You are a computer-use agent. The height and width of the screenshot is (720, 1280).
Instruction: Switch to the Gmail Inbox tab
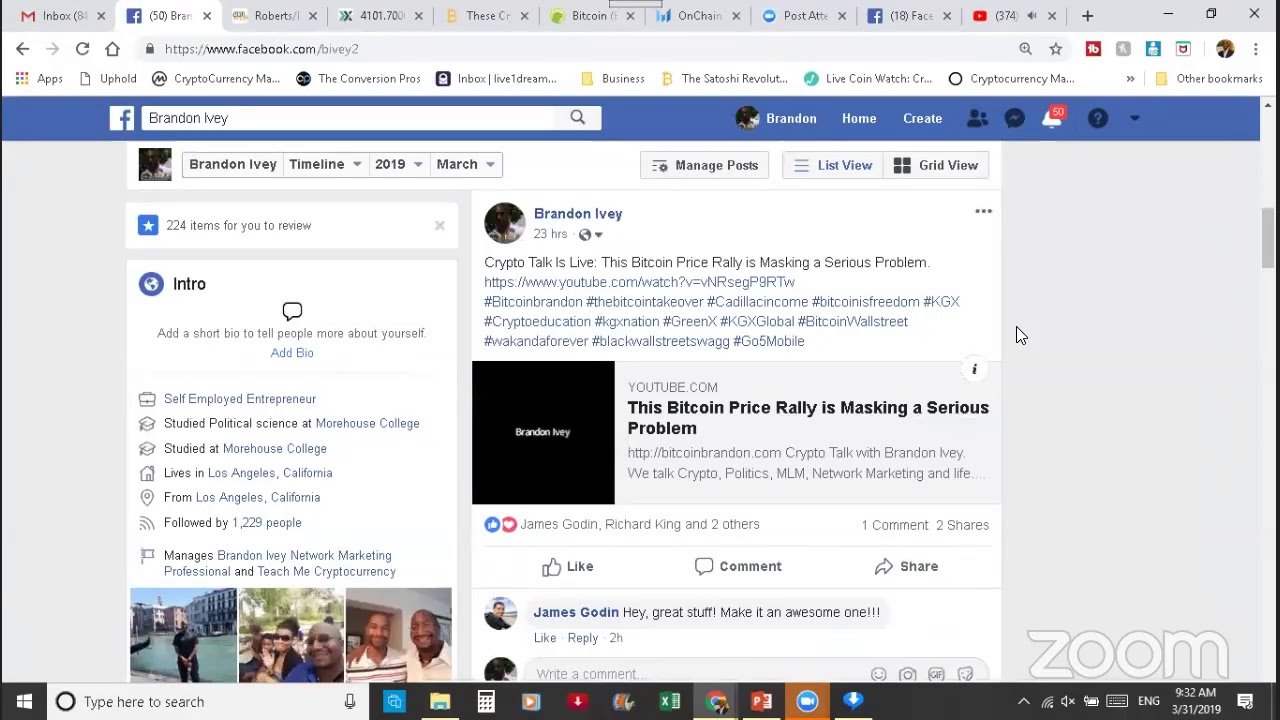[63, 16]
